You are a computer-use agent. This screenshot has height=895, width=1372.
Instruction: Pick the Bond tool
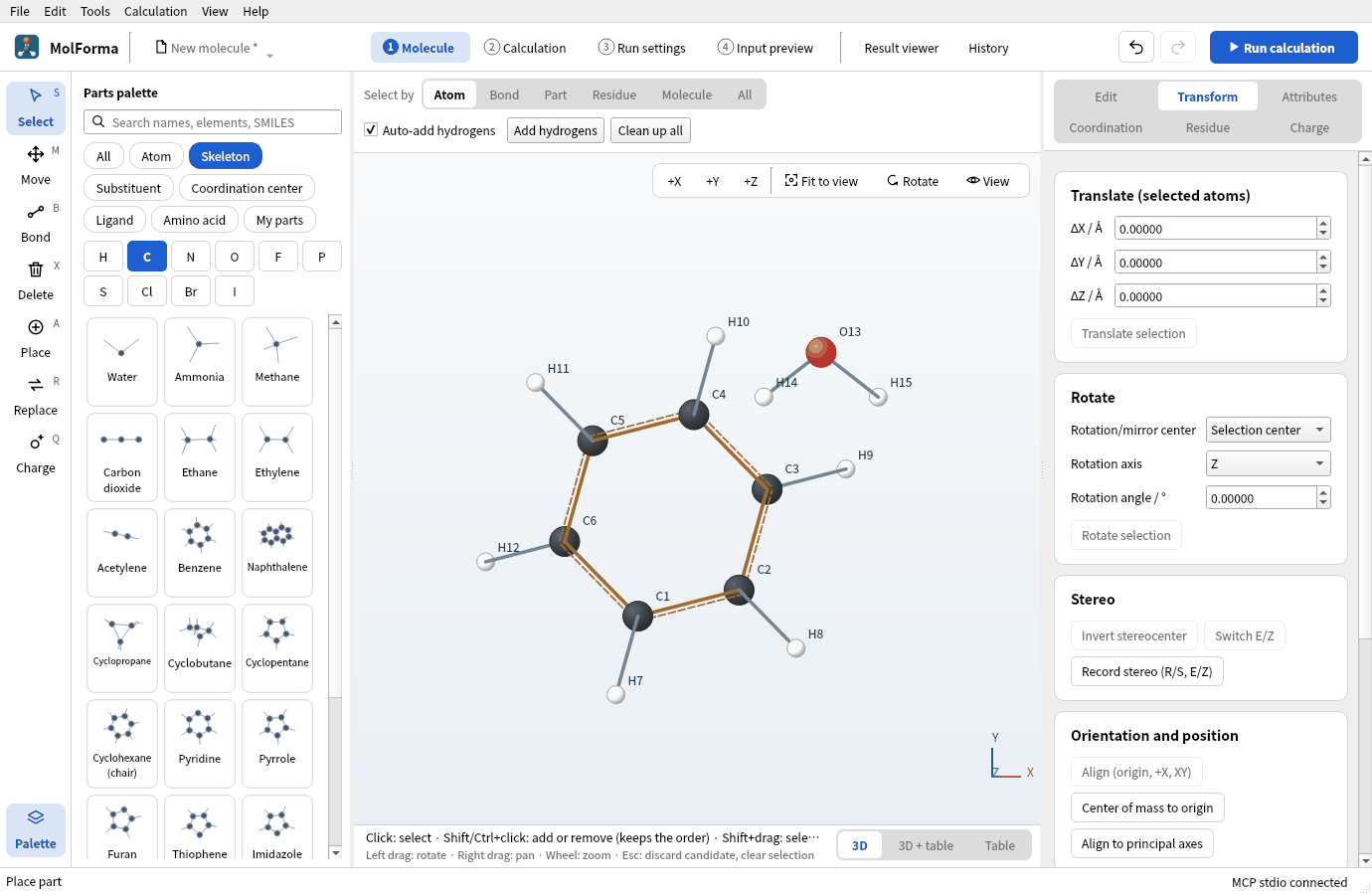pos(36,223)
